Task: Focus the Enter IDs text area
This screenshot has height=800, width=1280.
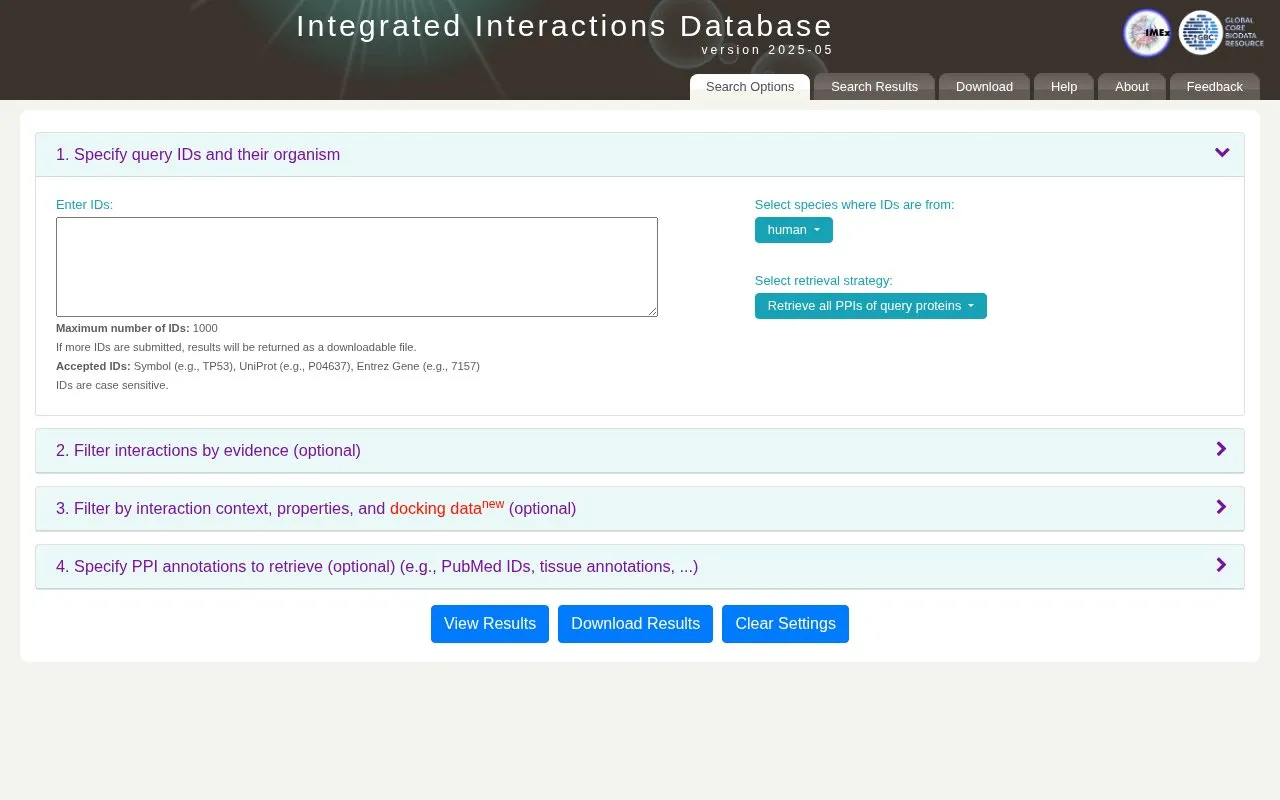Action: point(357,267)
